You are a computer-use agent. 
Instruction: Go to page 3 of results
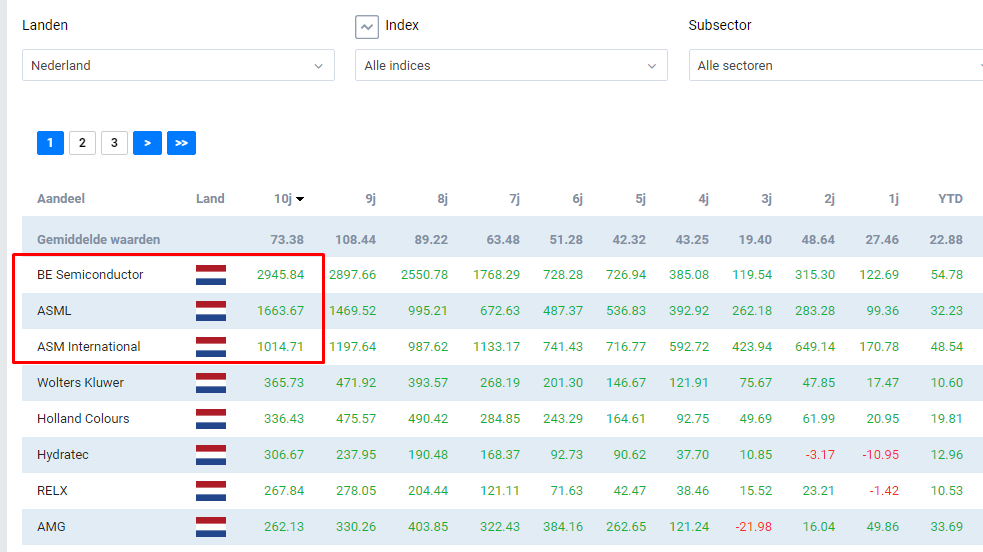point(114,143)
